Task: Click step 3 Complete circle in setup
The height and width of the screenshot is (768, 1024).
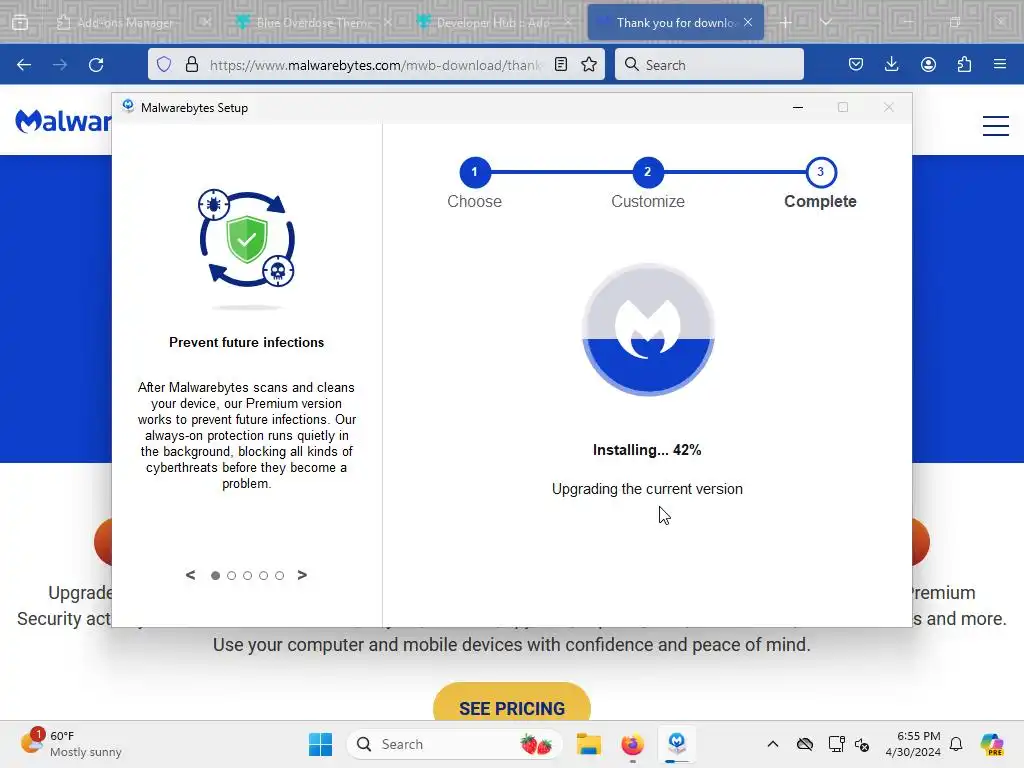Action: [x=821, y=172]
